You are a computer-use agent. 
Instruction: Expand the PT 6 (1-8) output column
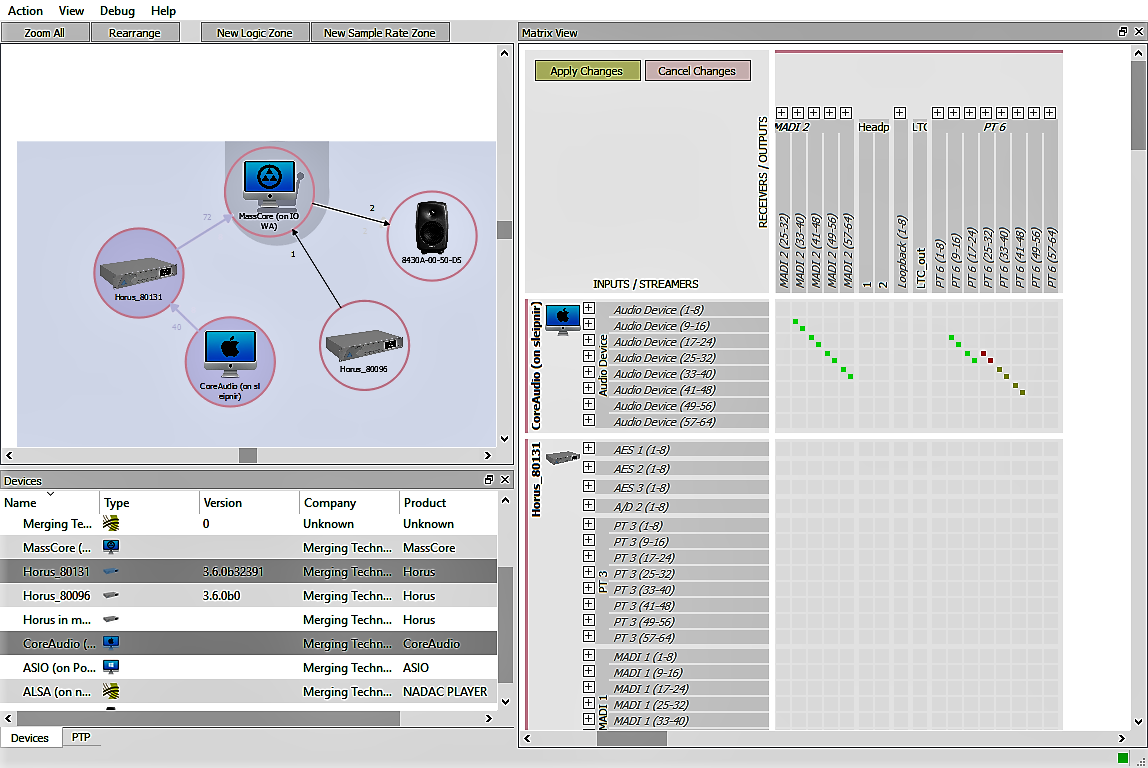coord(938,113)
